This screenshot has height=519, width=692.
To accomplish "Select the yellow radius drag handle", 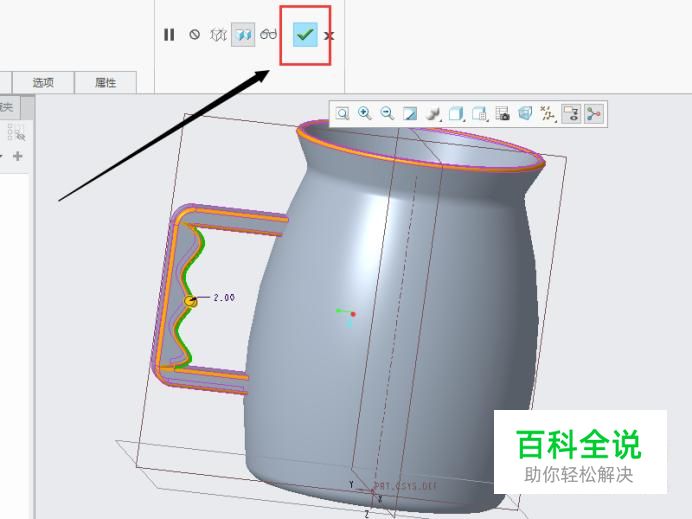I will (191, 301).
